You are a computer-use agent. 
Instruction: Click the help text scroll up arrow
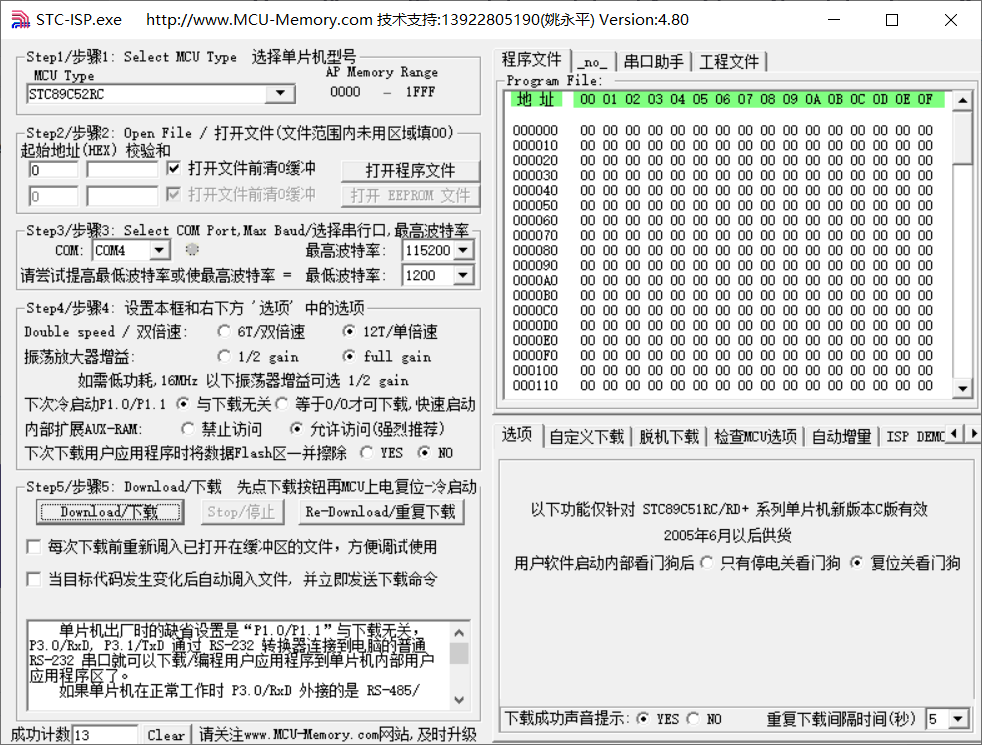point(459,633)
